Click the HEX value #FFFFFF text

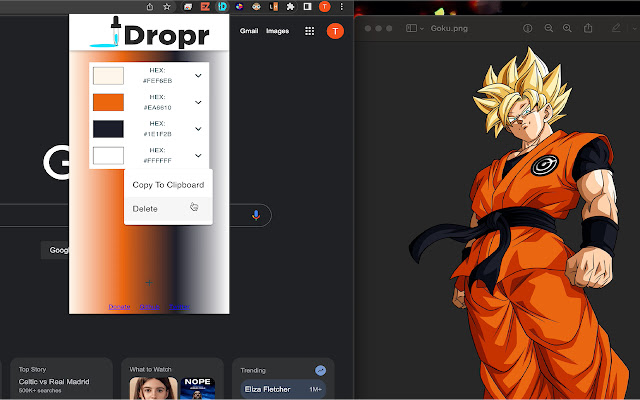coord(157,160)
